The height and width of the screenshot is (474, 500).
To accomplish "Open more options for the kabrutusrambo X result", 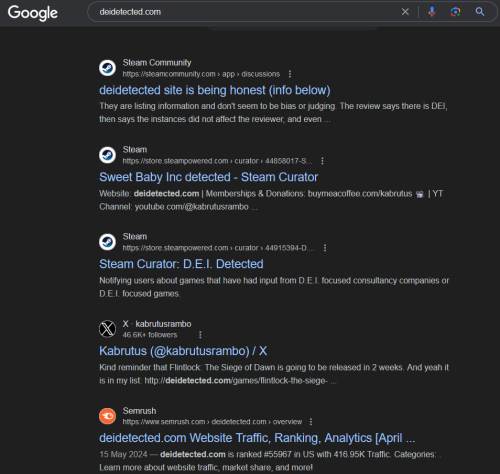I will pos(200,335).
